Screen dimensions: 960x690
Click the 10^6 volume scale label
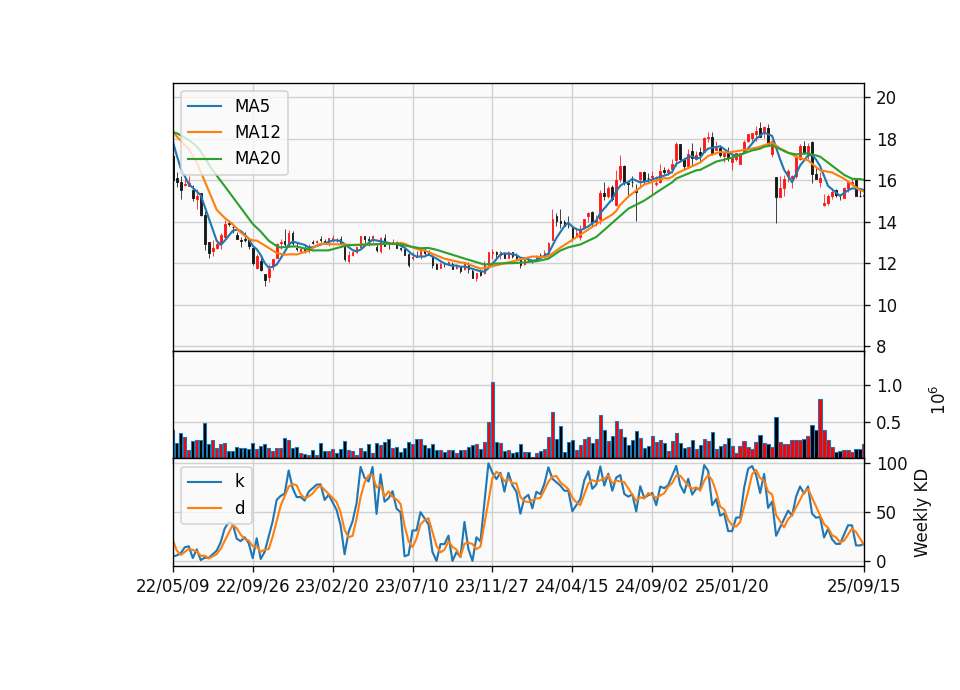tap(938, 400)
